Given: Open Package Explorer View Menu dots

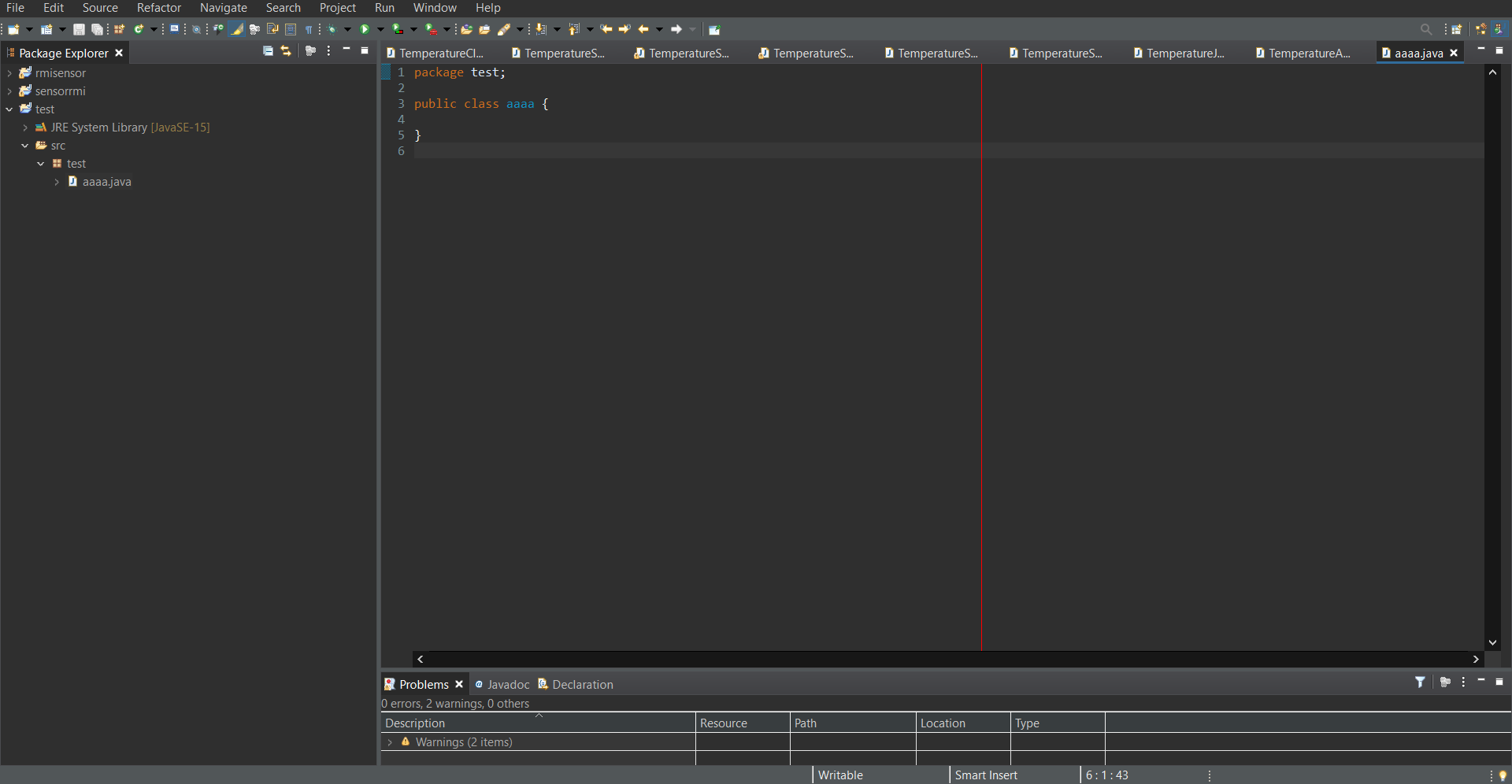Looking at the screenshot, I should [328, 51].
